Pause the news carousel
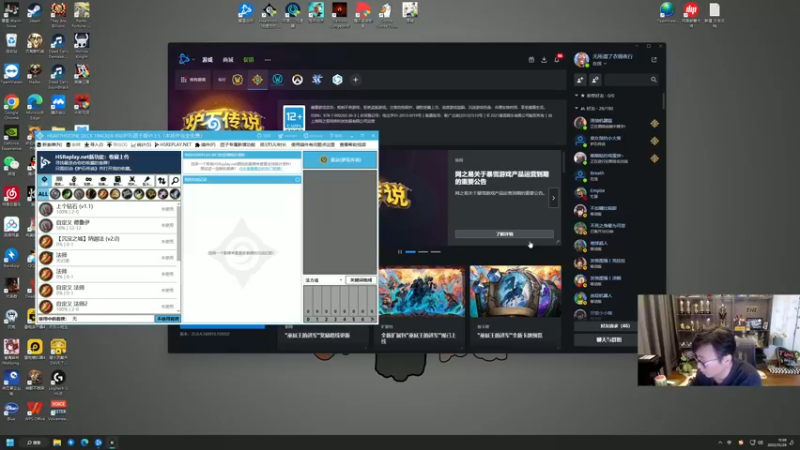The height and width of the screenshot is (450, 800). [x=400, y=252]
